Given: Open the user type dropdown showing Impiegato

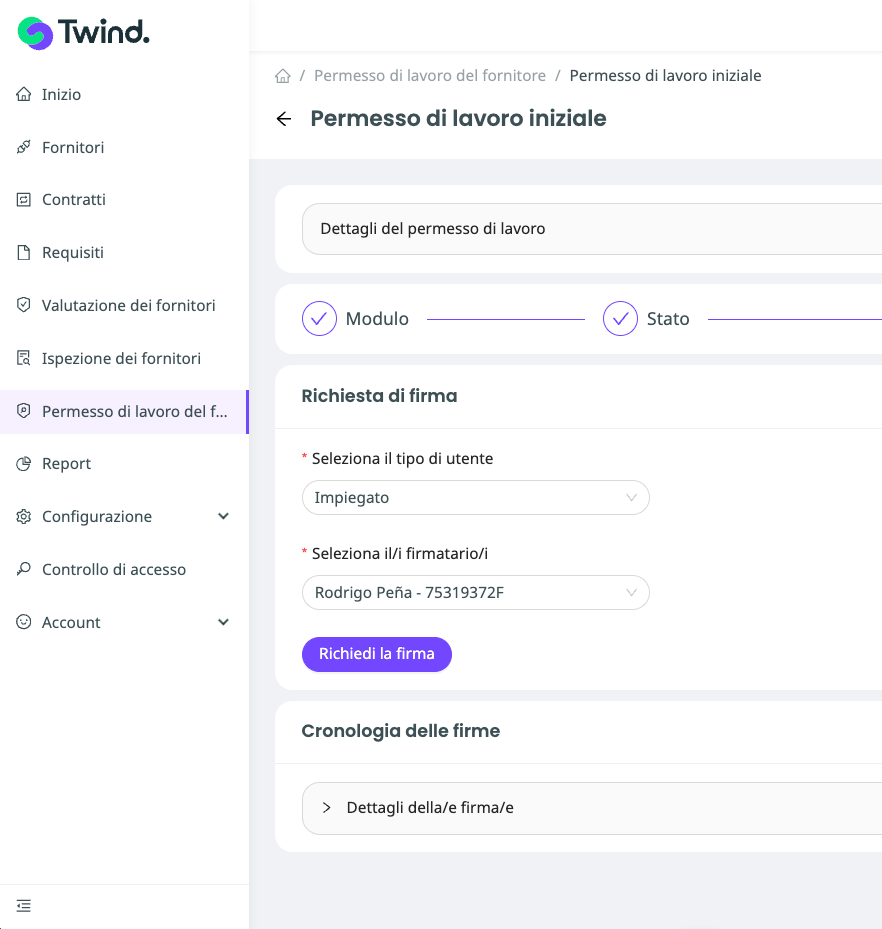Looking at the screenshot, I should (475, 498).
